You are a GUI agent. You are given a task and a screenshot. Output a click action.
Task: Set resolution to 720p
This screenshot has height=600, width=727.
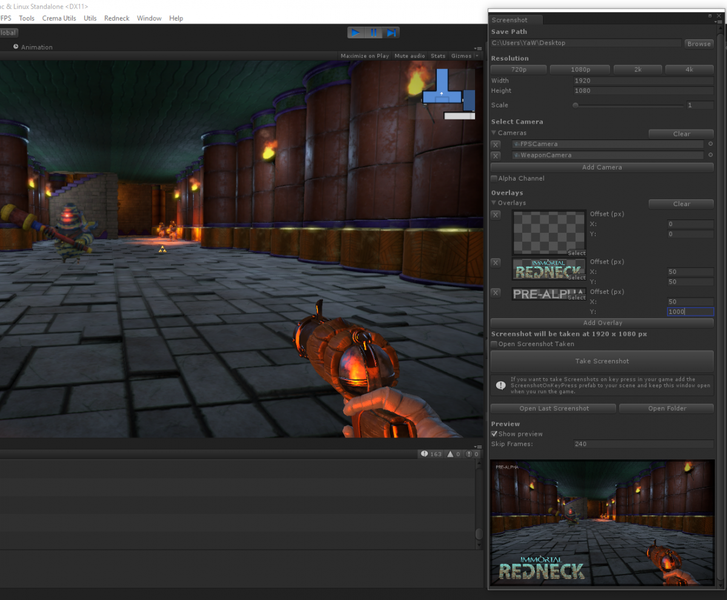[518, 69]
